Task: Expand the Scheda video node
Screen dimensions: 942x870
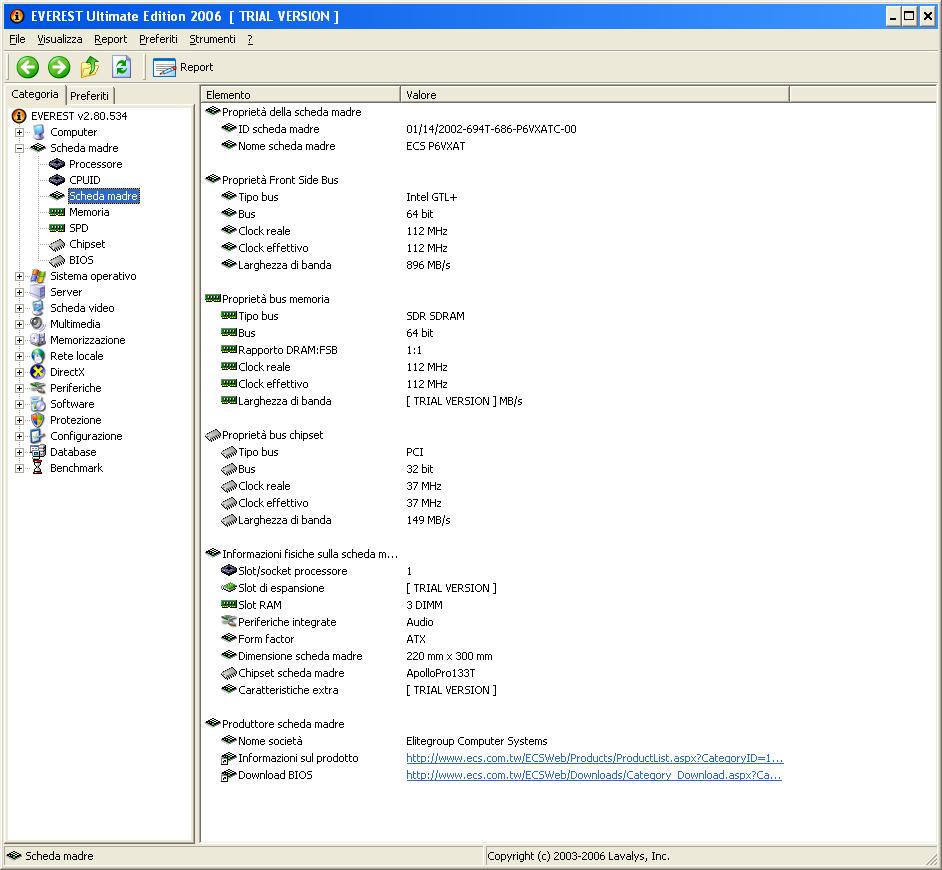Action: [x=19, y=308]
